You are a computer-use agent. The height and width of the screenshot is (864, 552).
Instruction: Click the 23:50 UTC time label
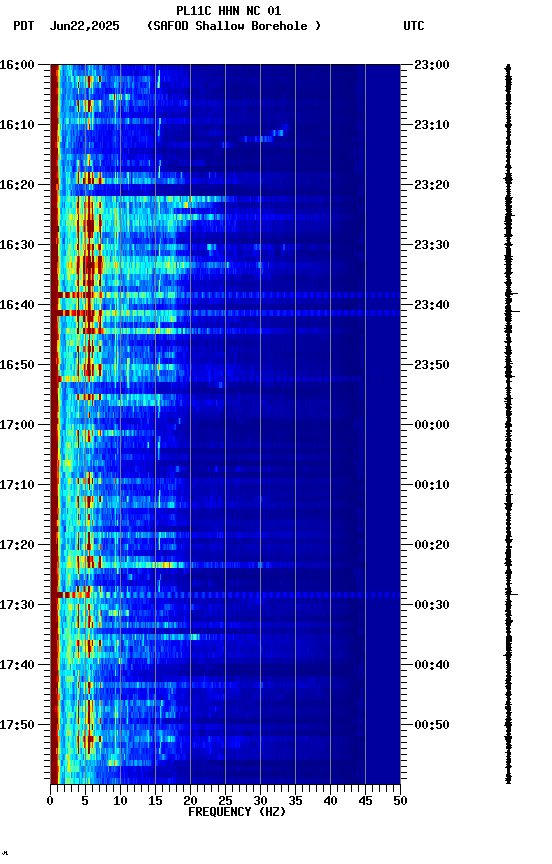coord(432,365)
